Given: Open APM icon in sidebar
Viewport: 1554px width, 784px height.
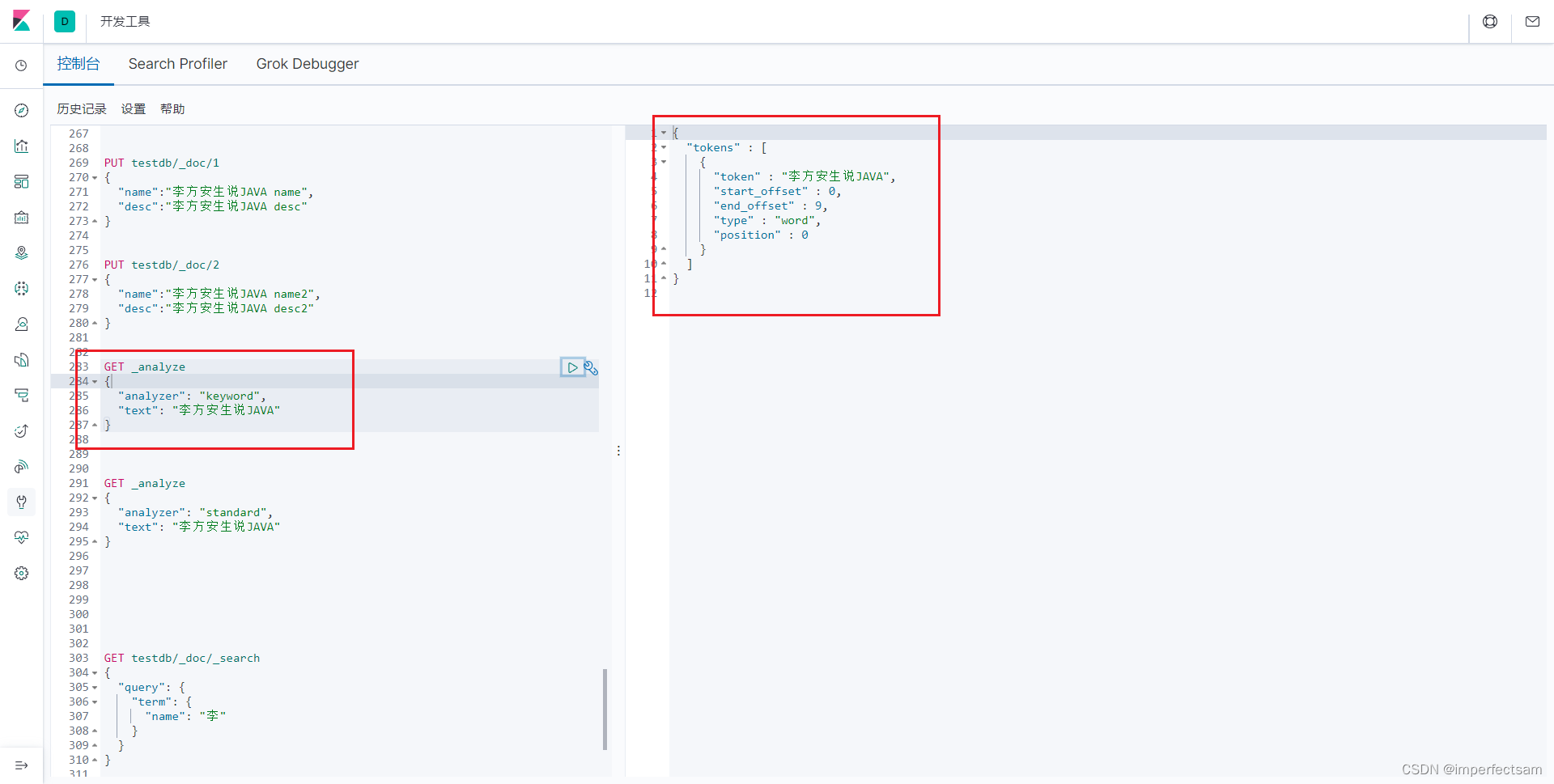Looking at the screenshot, I should point(22,395).
